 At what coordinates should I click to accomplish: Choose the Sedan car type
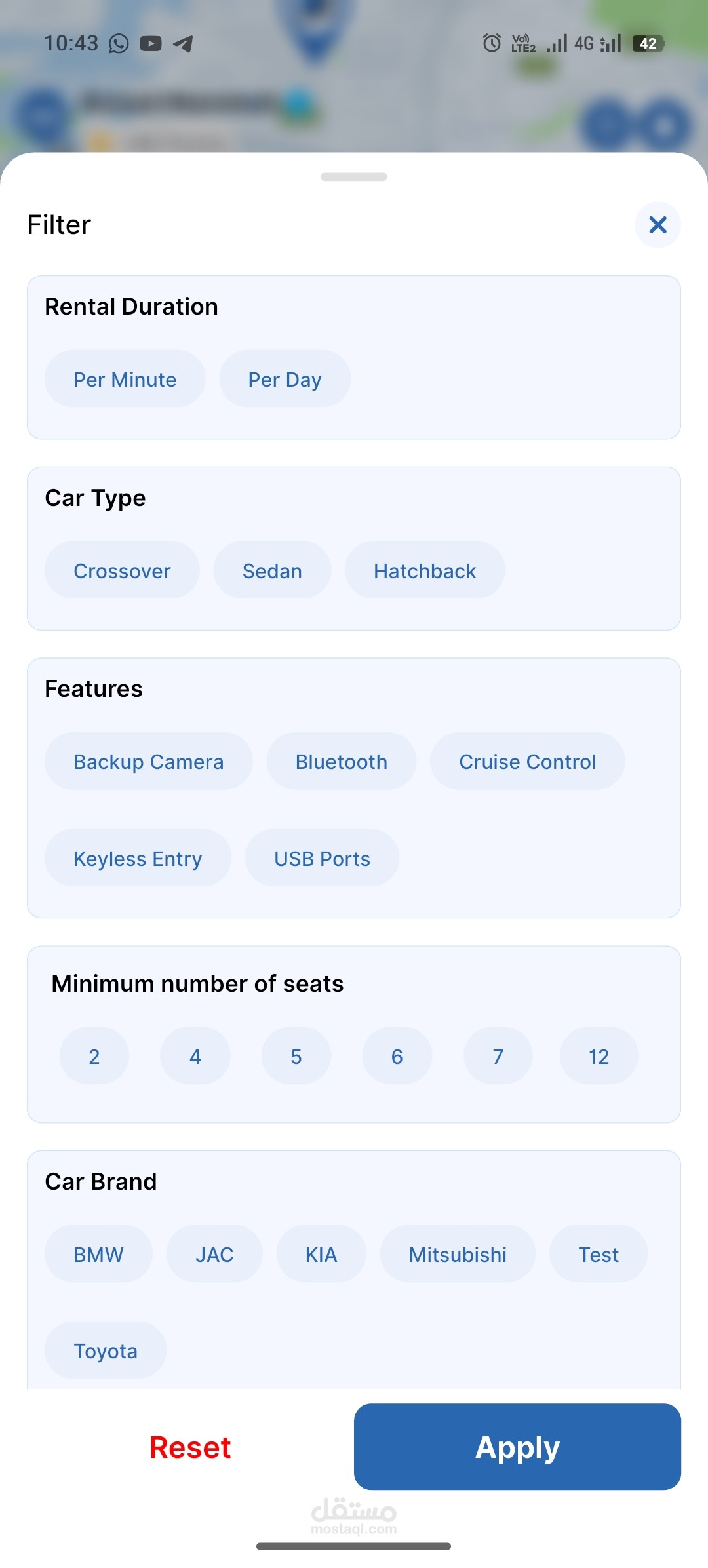[272, 570]
